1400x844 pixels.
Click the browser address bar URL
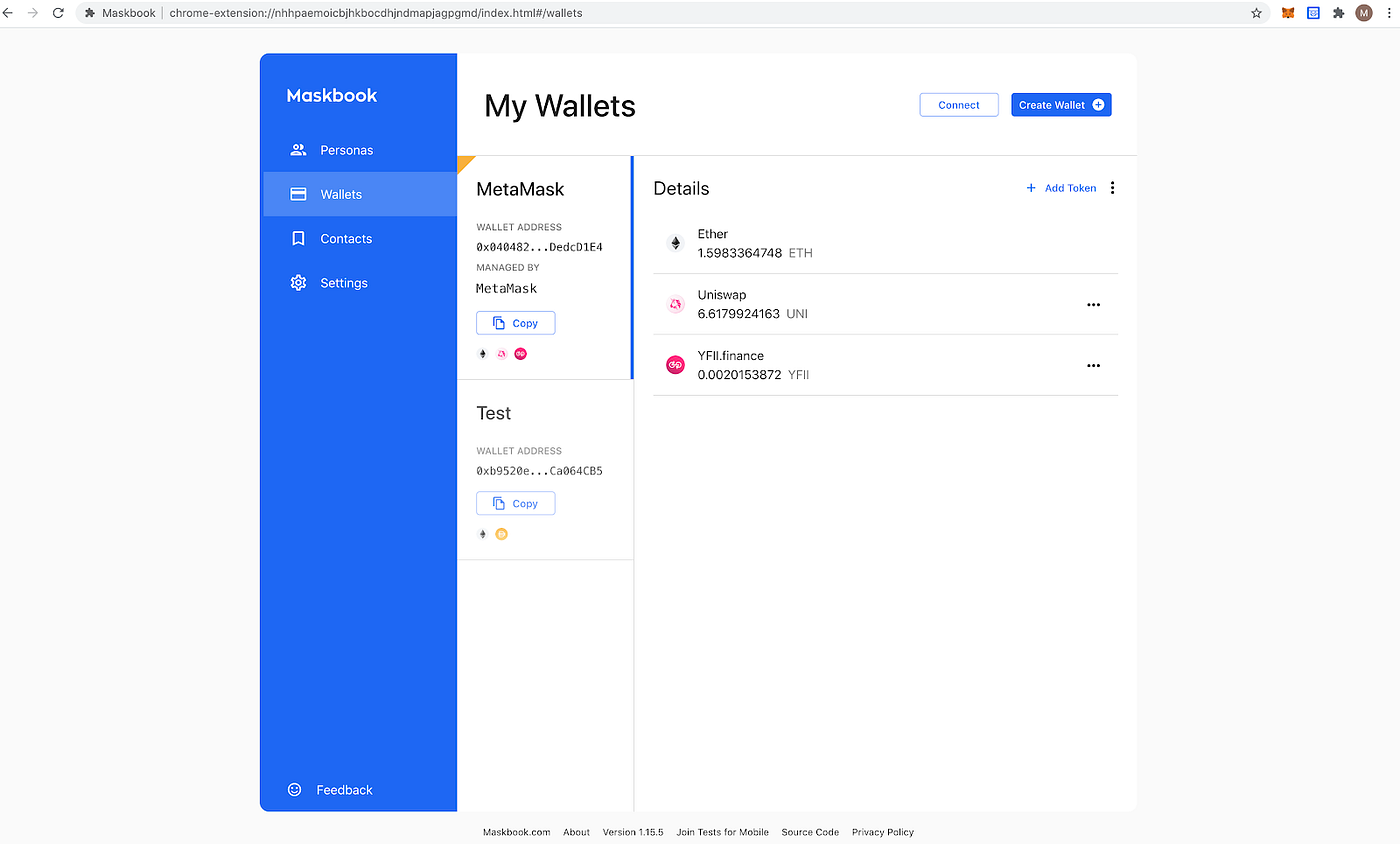(376, 13)
